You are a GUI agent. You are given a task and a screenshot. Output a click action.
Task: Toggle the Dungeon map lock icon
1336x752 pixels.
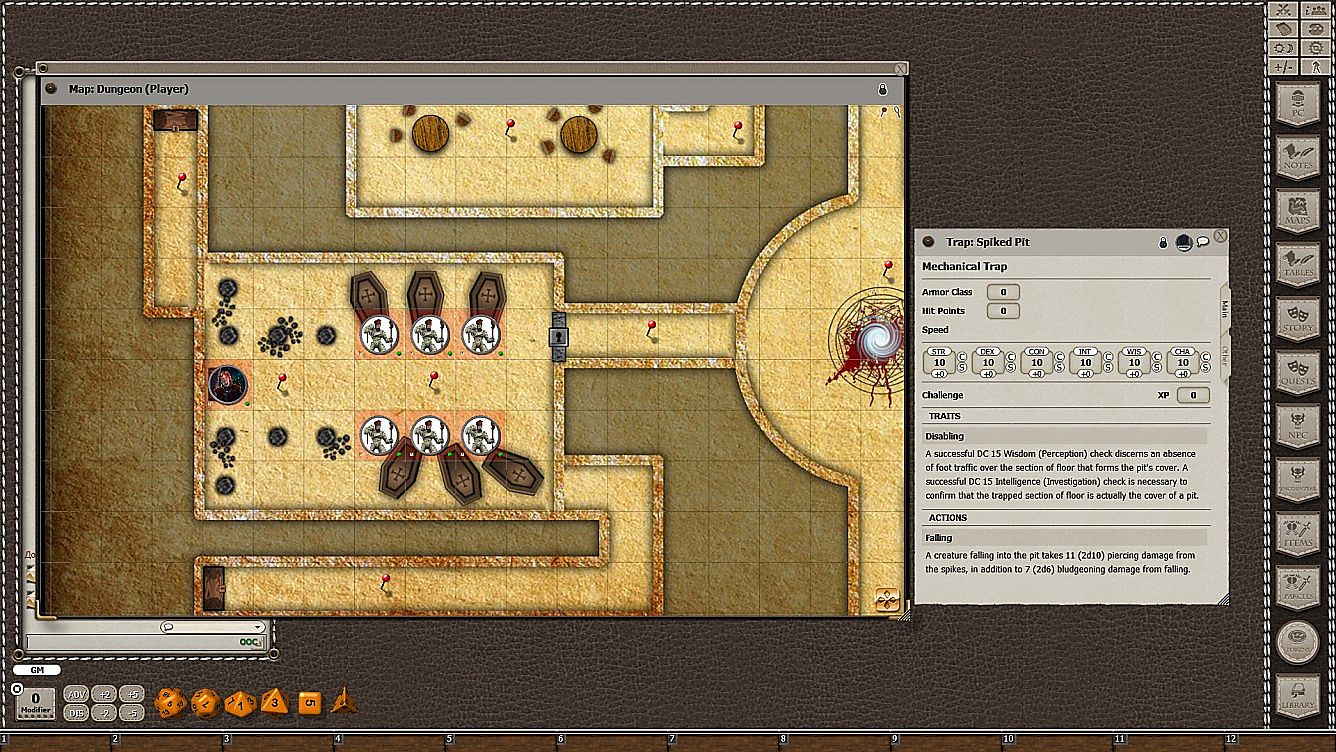(x=882, y=89)
